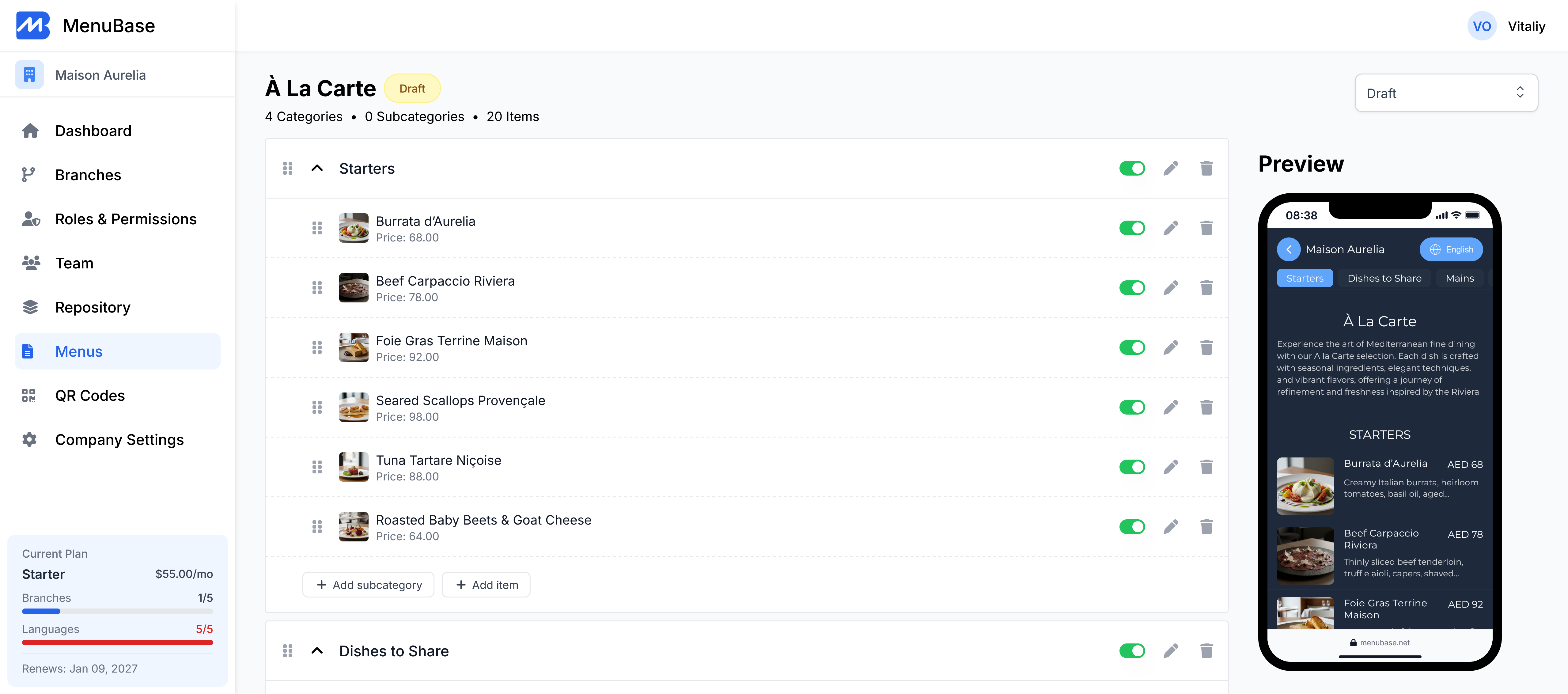Screen dimensions: 1568x694
Task: Click the Add subcategory button
Action: point(368,584)
